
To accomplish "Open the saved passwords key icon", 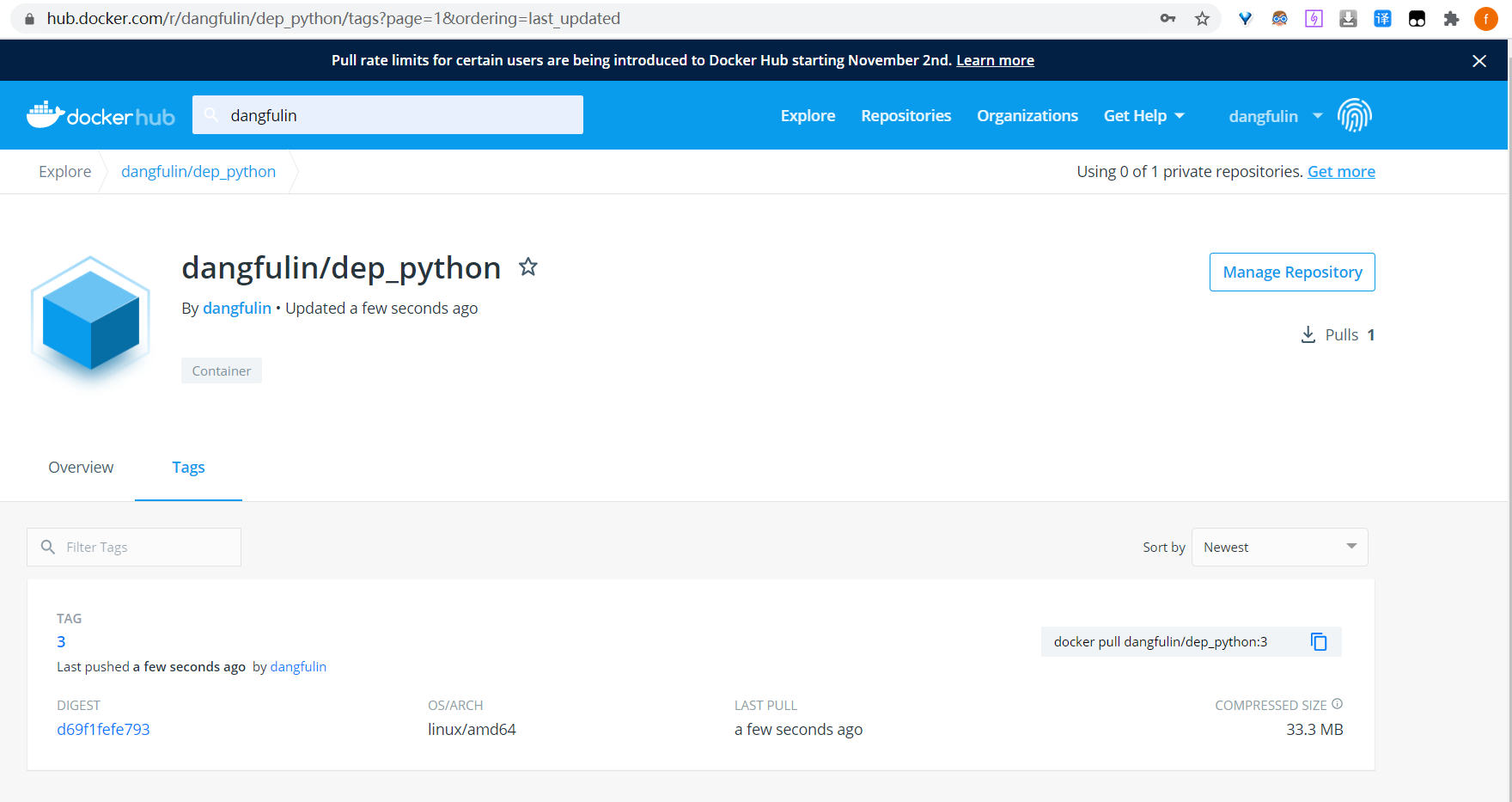I will tap(1168, 19).
